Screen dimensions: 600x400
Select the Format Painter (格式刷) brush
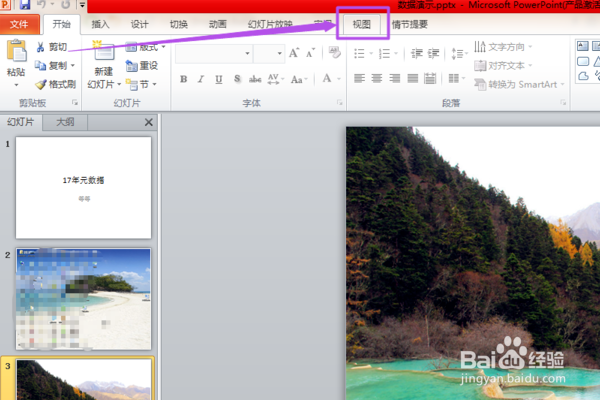[41, 84]
